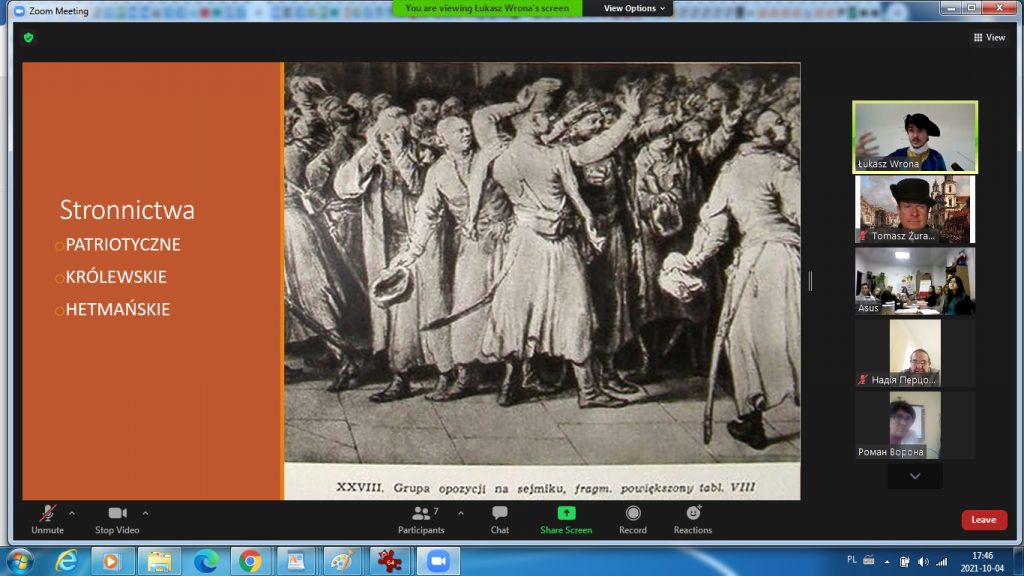The image size is (1024, 576).
Task: Expand video options arrow beside Stop Video
Action: click(x=145, y=513)
